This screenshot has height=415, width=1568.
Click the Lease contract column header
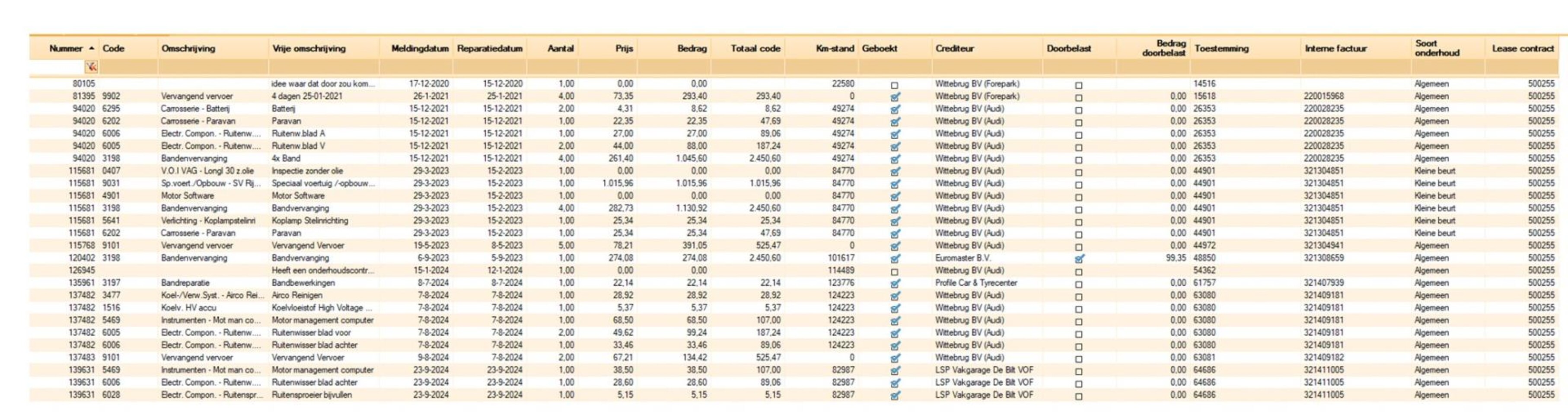coord(1522,49)
